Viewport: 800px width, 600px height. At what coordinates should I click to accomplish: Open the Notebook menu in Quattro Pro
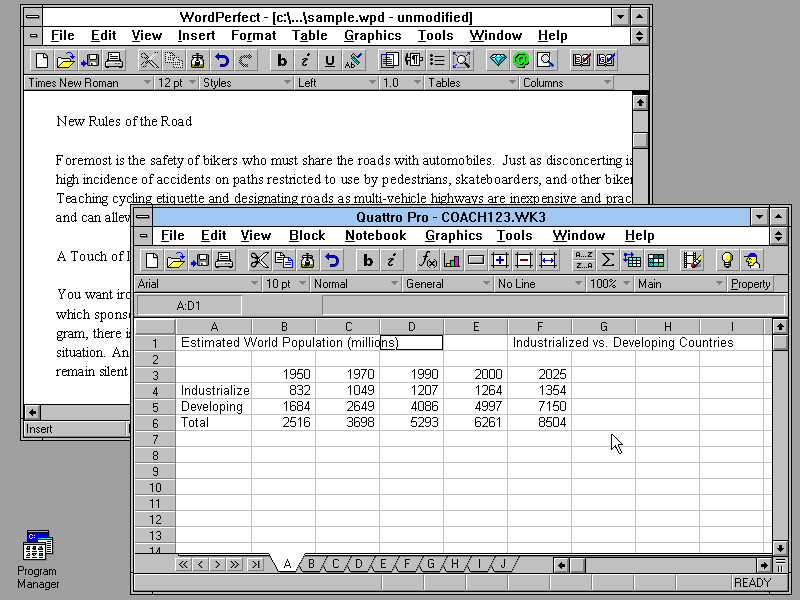376,236
